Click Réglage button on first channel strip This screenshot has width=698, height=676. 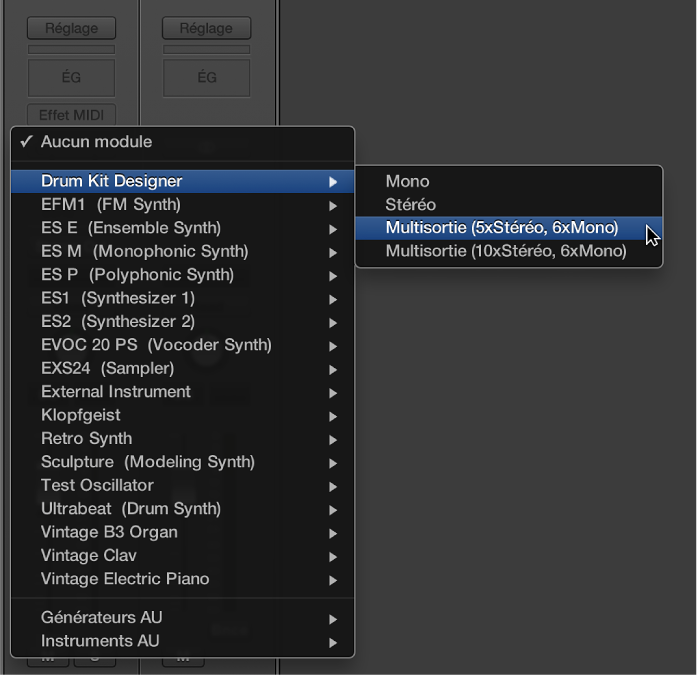pyautogui.click(x=72, y=28)
